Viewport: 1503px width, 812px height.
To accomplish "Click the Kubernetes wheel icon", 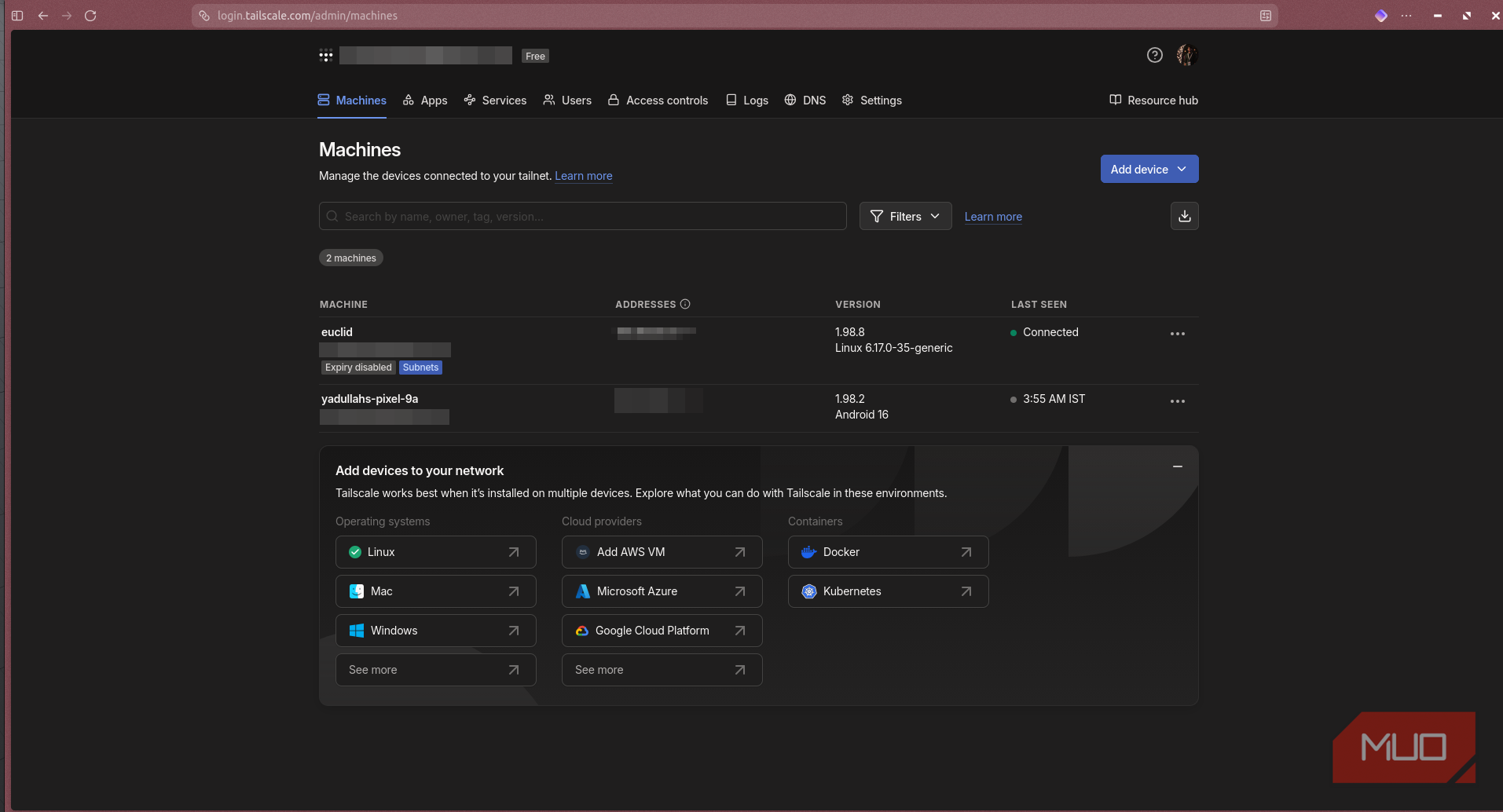I will coord(809,591).
